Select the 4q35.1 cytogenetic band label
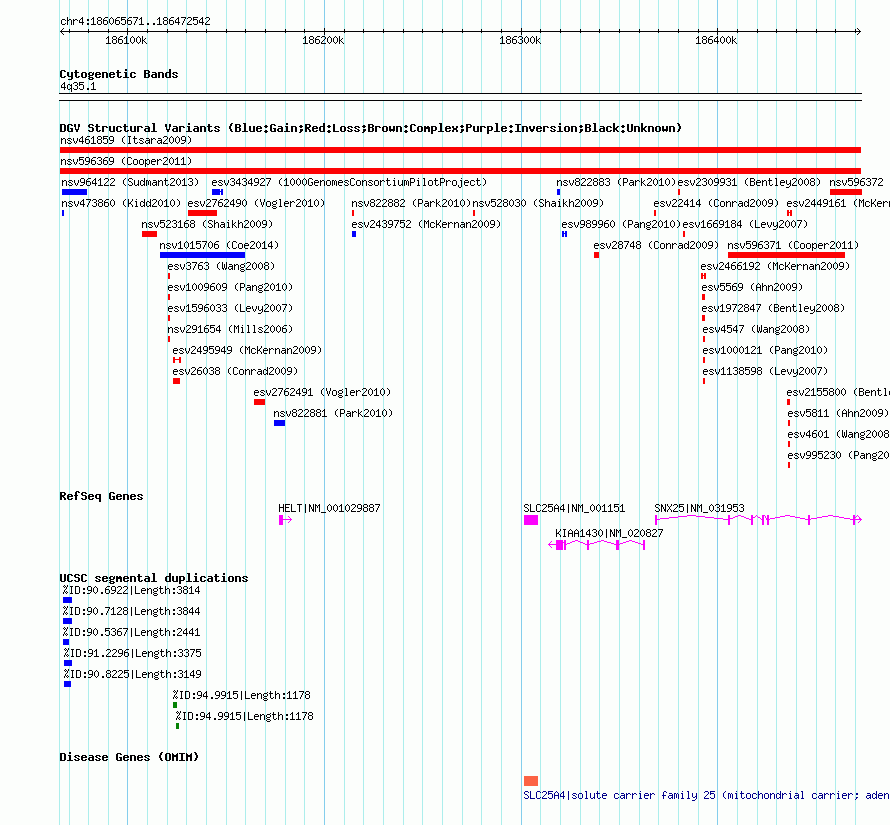The width and height of the screenshot is (890, 825). (78, 86)
